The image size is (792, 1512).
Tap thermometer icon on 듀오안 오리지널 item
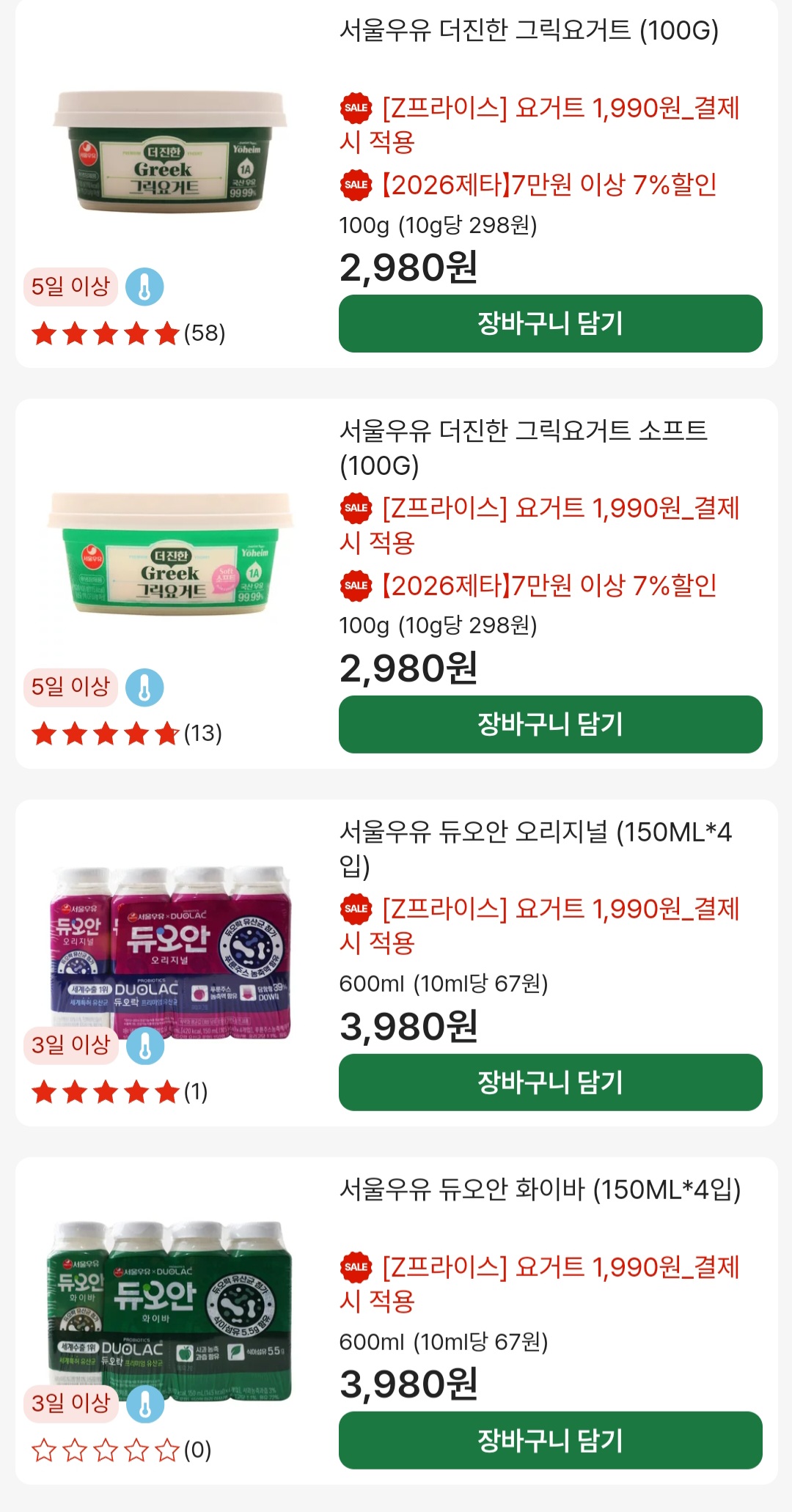[x=145, y=1046]
